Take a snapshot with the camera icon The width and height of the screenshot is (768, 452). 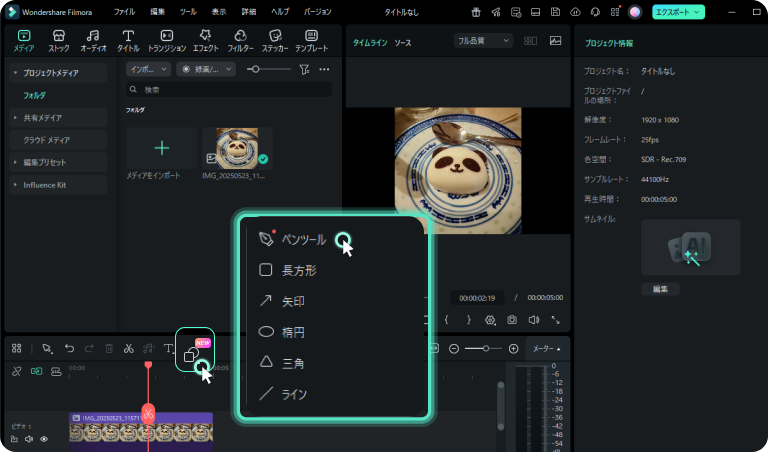pos(511,320)
